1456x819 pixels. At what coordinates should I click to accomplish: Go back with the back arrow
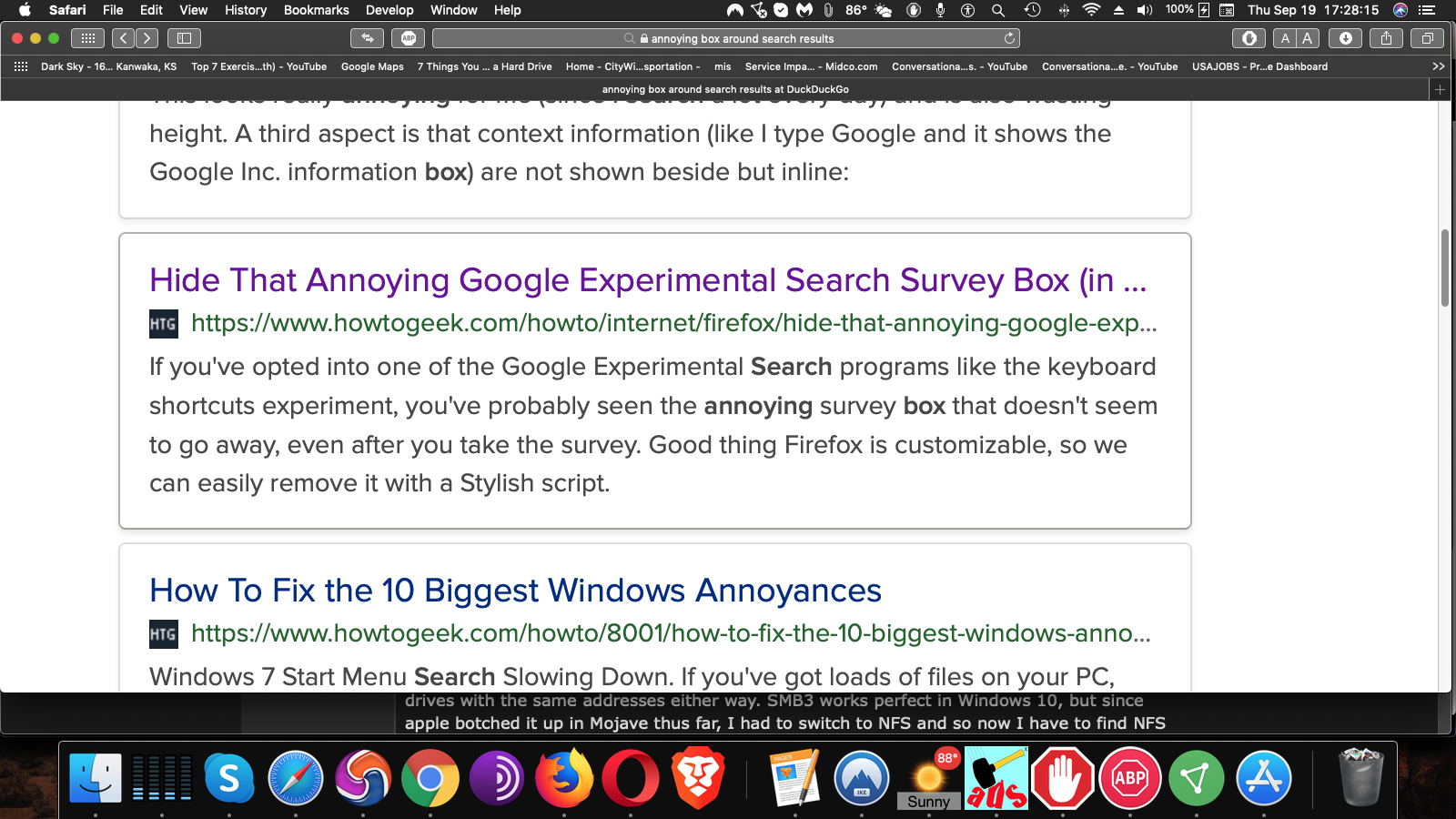click(x=124, y=38)
